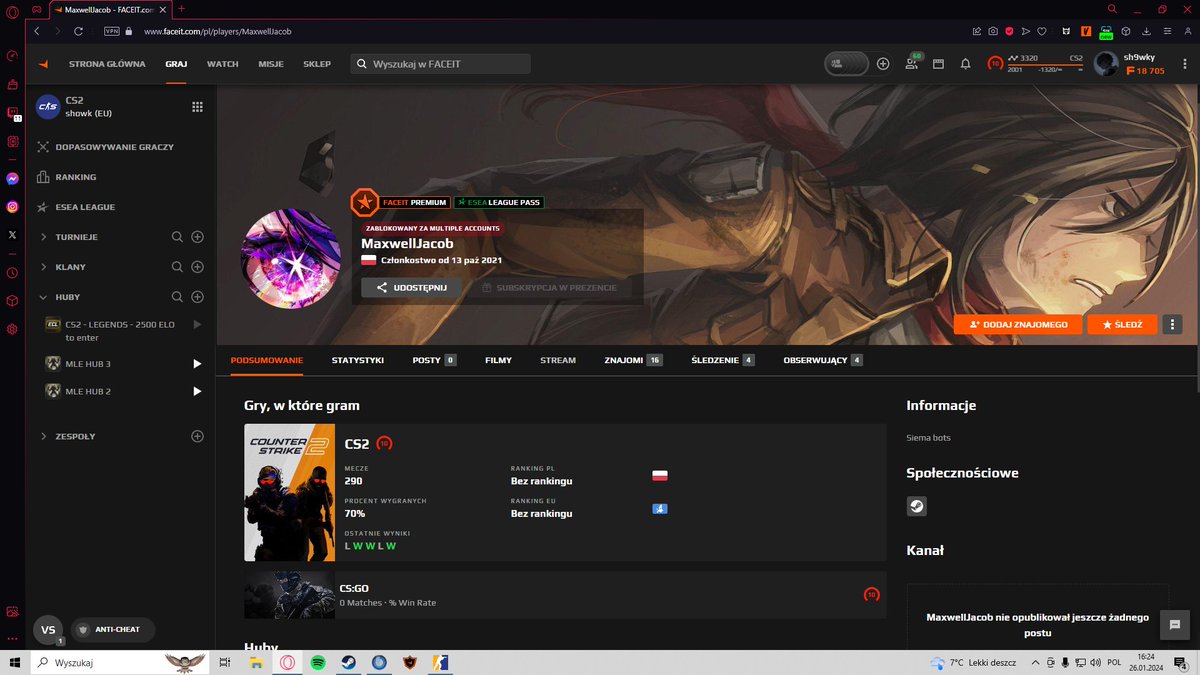Screen dimensions: 1200x675
Task: Expand the TURNIEJE section
Action: 44,237
